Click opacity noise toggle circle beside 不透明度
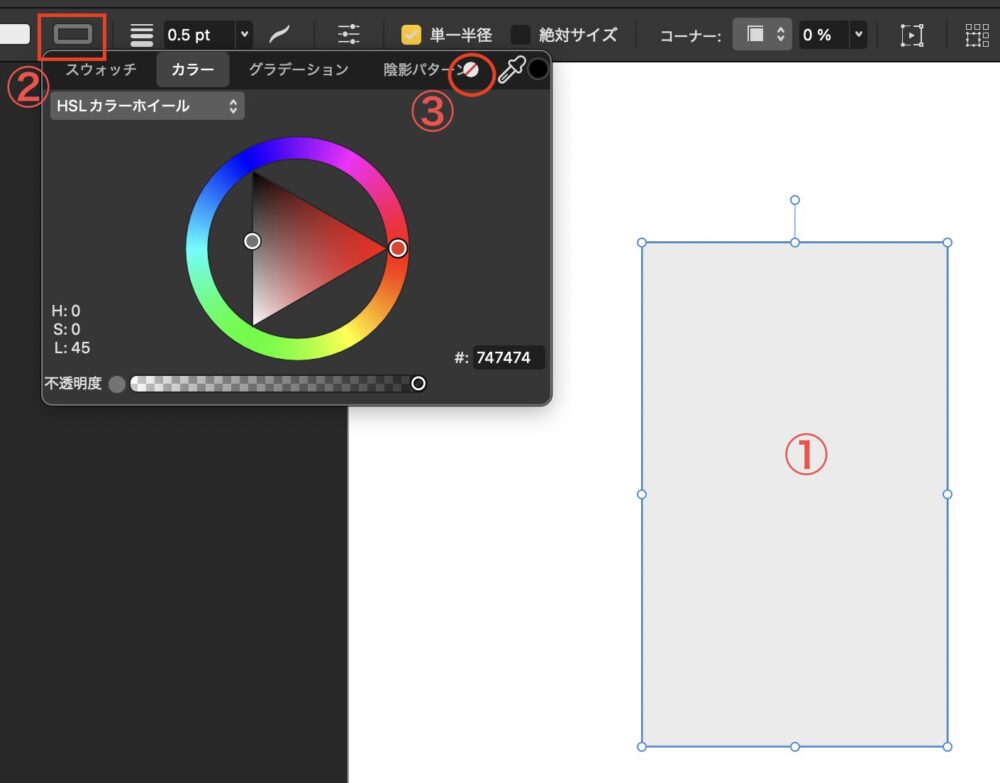The width and height of the screenshot is (1000, 783). click(x=117, y=384)
